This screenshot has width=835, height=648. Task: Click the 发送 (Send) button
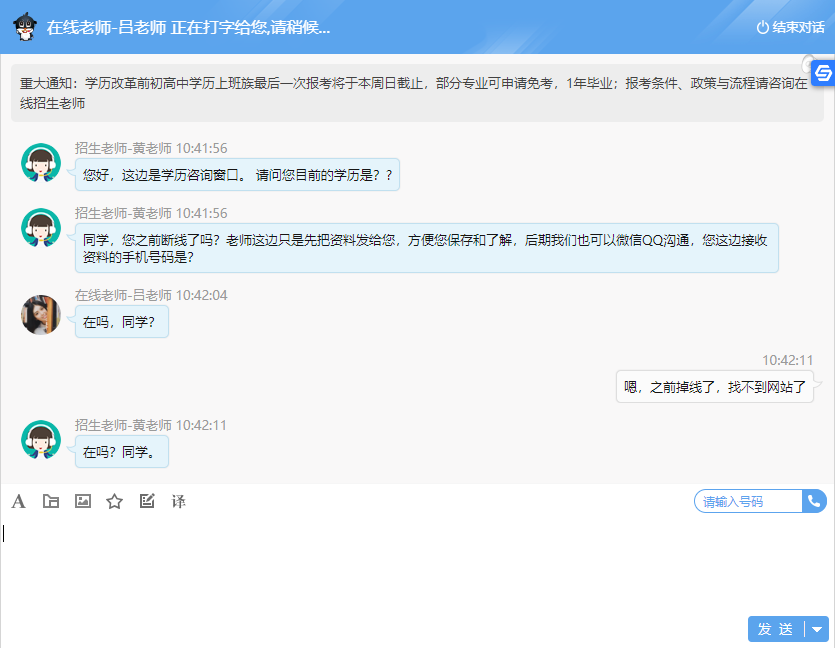[x=776, y=629]
